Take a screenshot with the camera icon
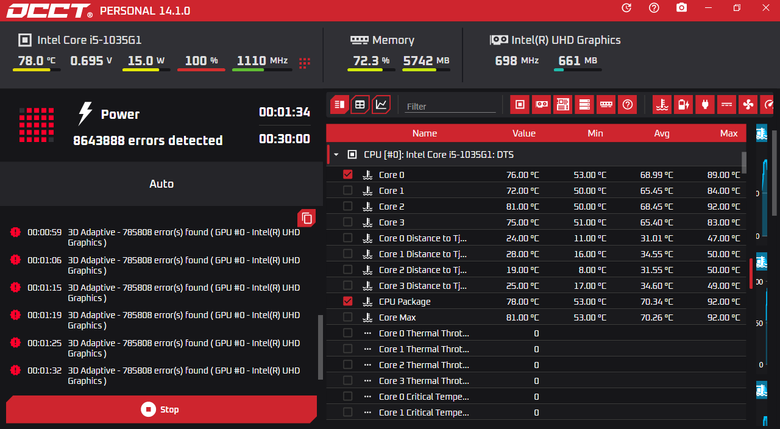Image resolution: width=780 pixels, height=429 pixels. pyautogui.click(x=681, y=8)
